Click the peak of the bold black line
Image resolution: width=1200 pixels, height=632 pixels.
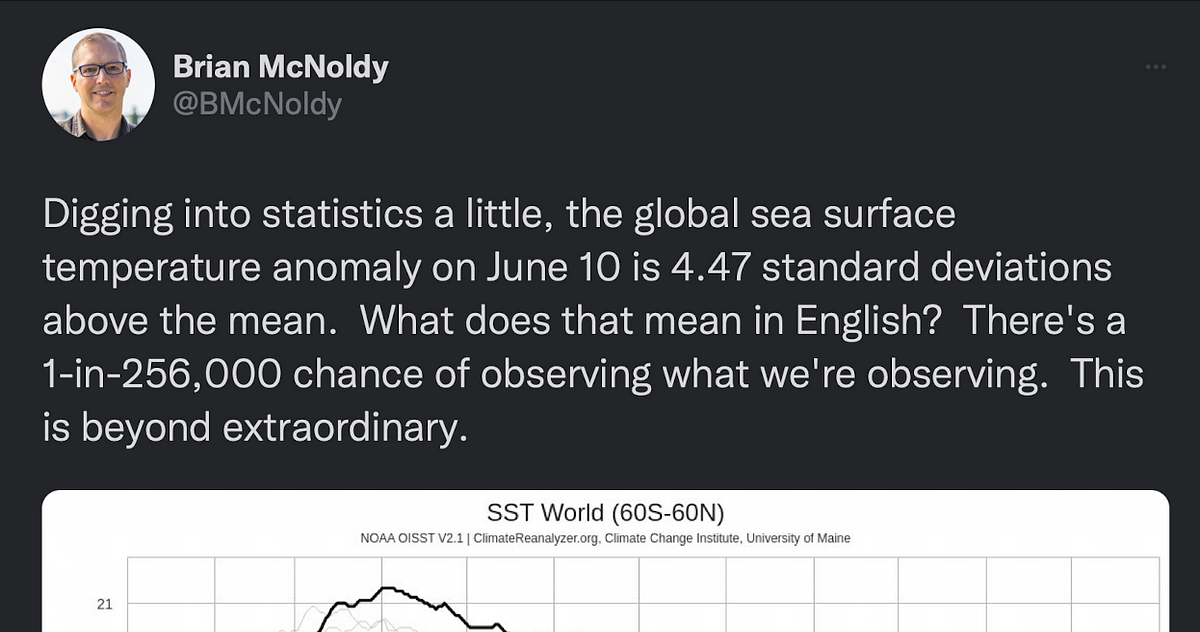coord(385,588)
